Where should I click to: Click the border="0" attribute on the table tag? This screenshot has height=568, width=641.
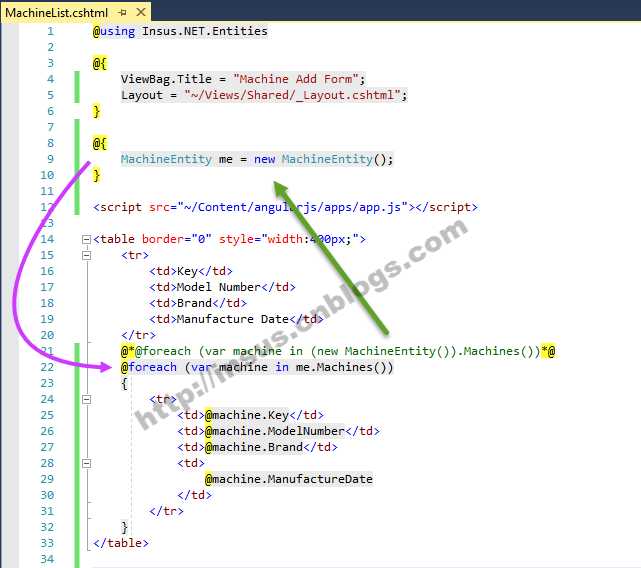coord(177,239)
